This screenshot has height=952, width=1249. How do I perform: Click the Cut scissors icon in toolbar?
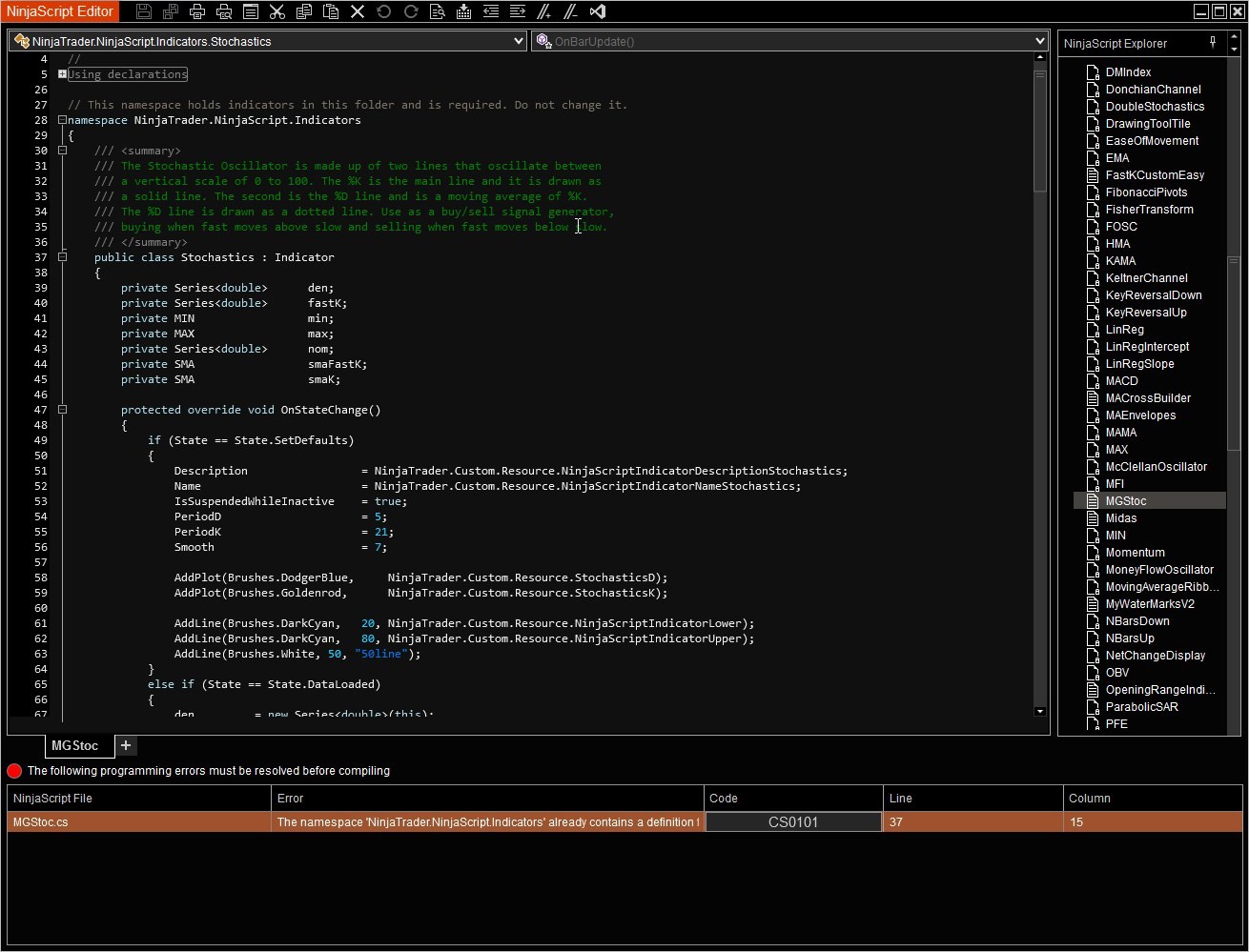coord(276,11)
